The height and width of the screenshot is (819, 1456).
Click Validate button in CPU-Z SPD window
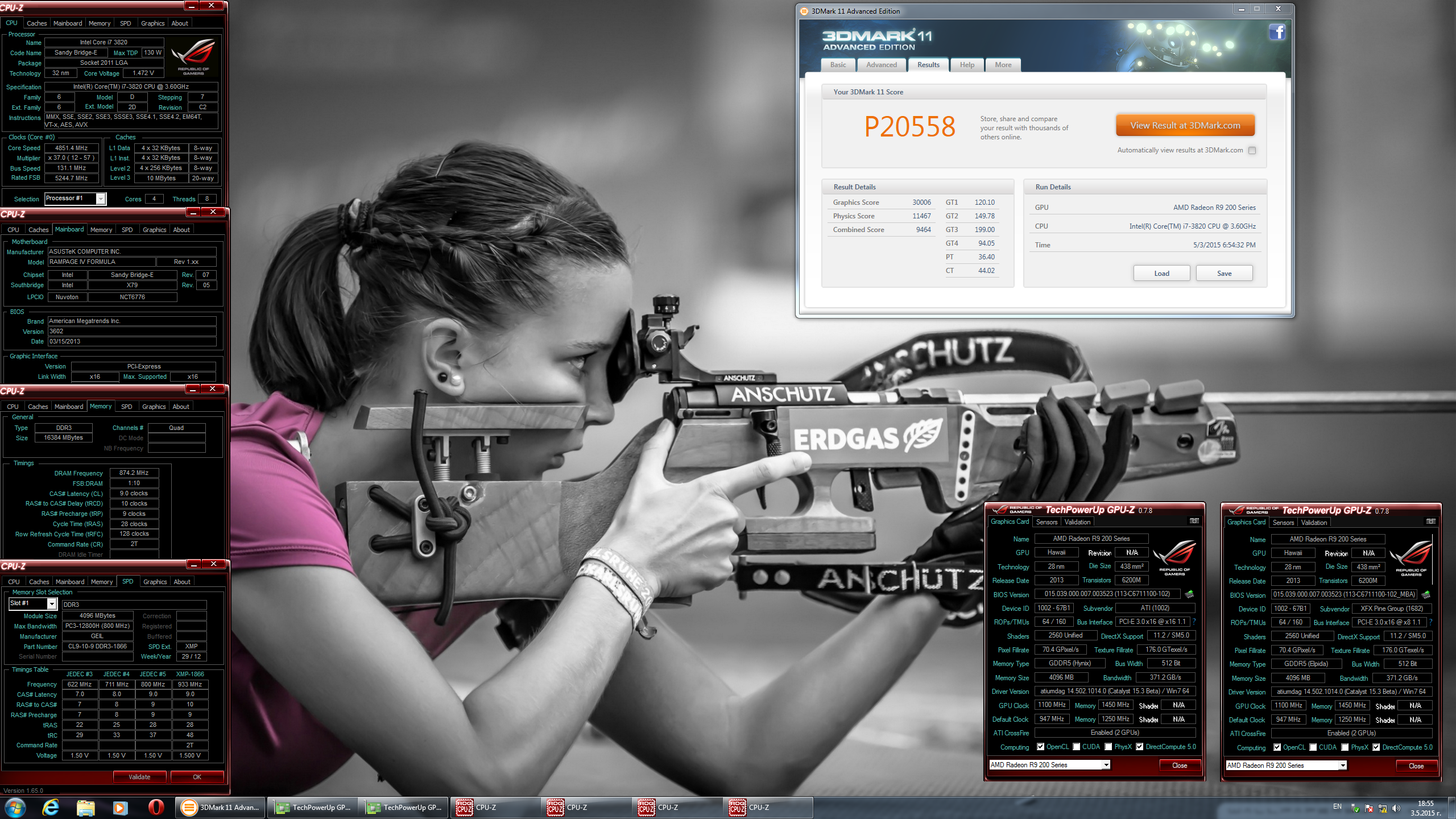click(139, 777)
